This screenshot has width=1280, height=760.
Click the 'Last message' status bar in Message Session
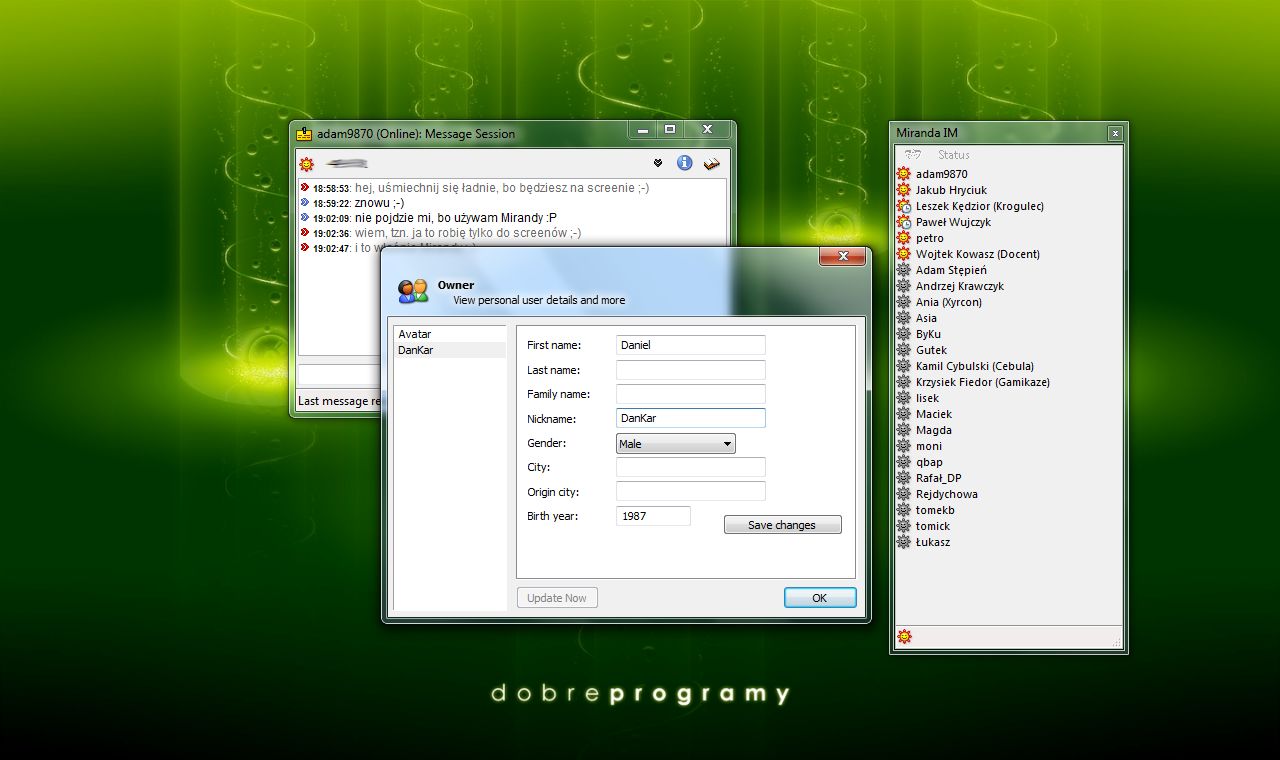point(340,401)
